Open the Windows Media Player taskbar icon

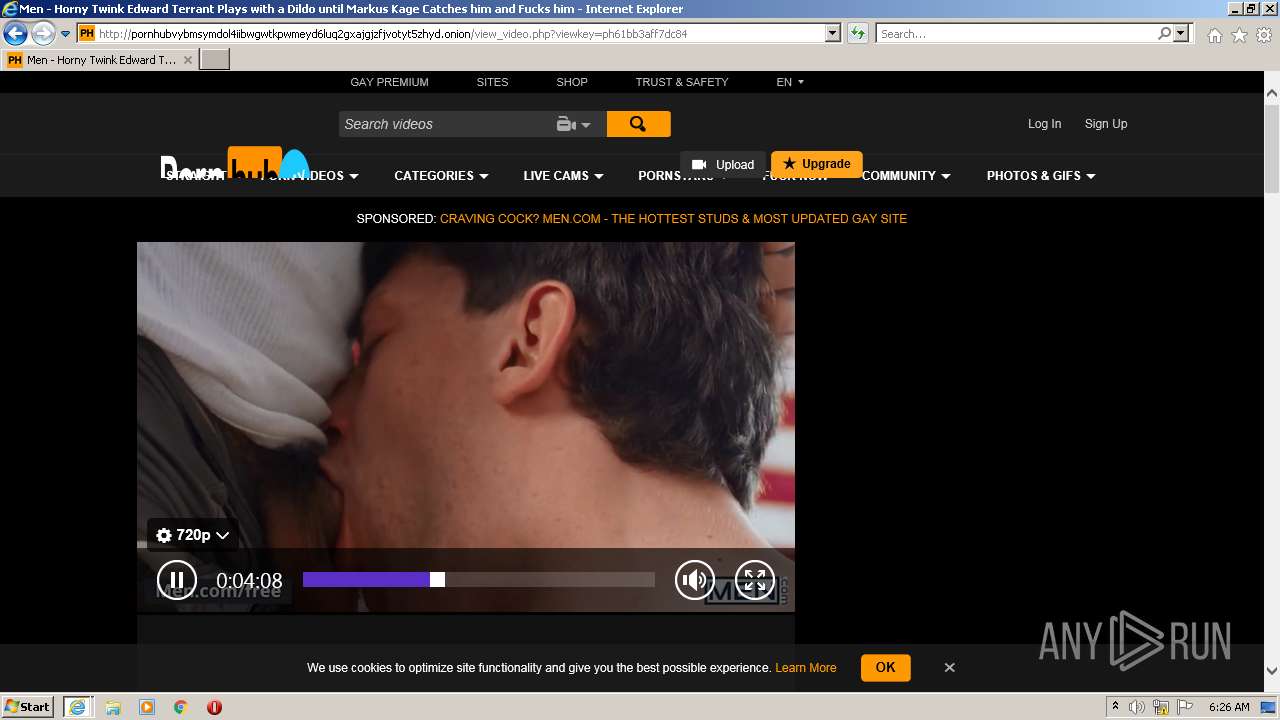click(147, 707)
